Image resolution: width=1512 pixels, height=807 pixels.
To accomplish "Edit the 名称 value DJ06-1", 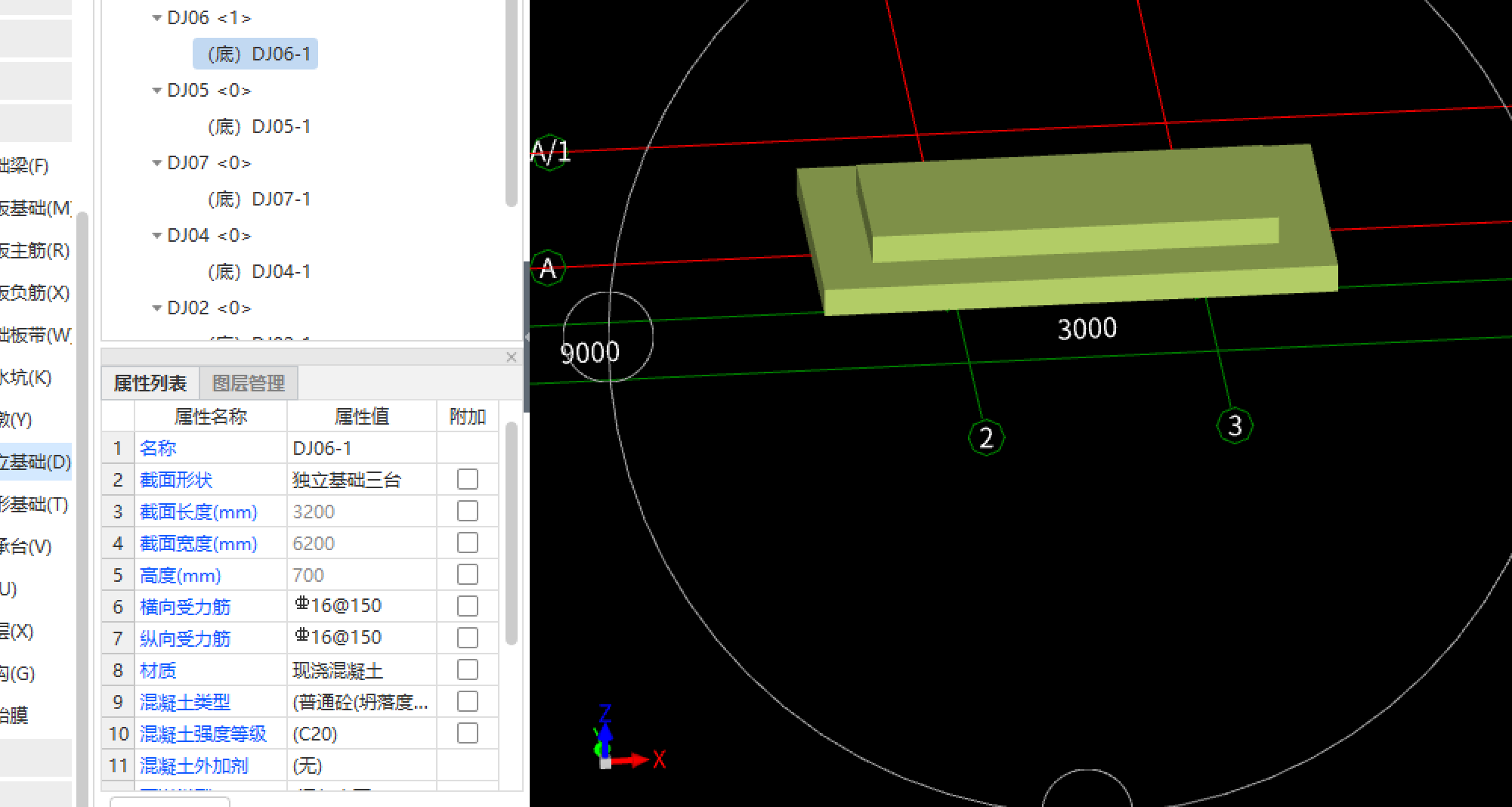I will tap(361, 448).
